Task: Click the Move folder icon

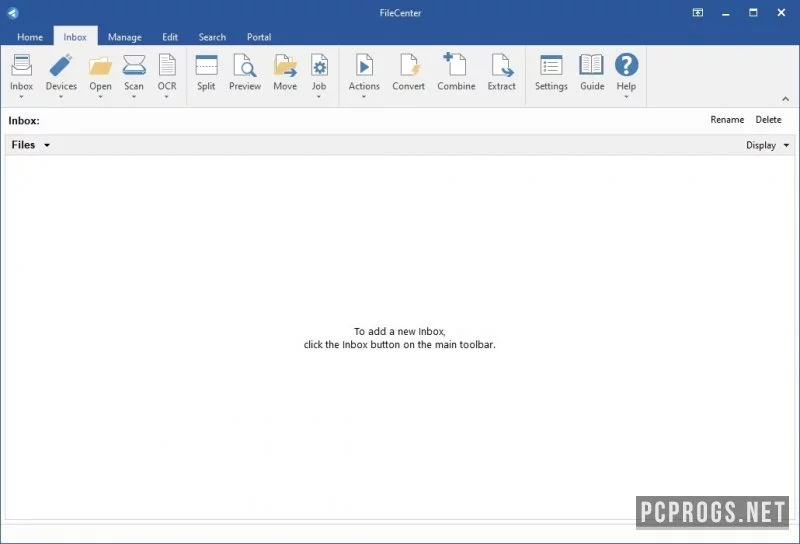Action: [x=285, y=66]
